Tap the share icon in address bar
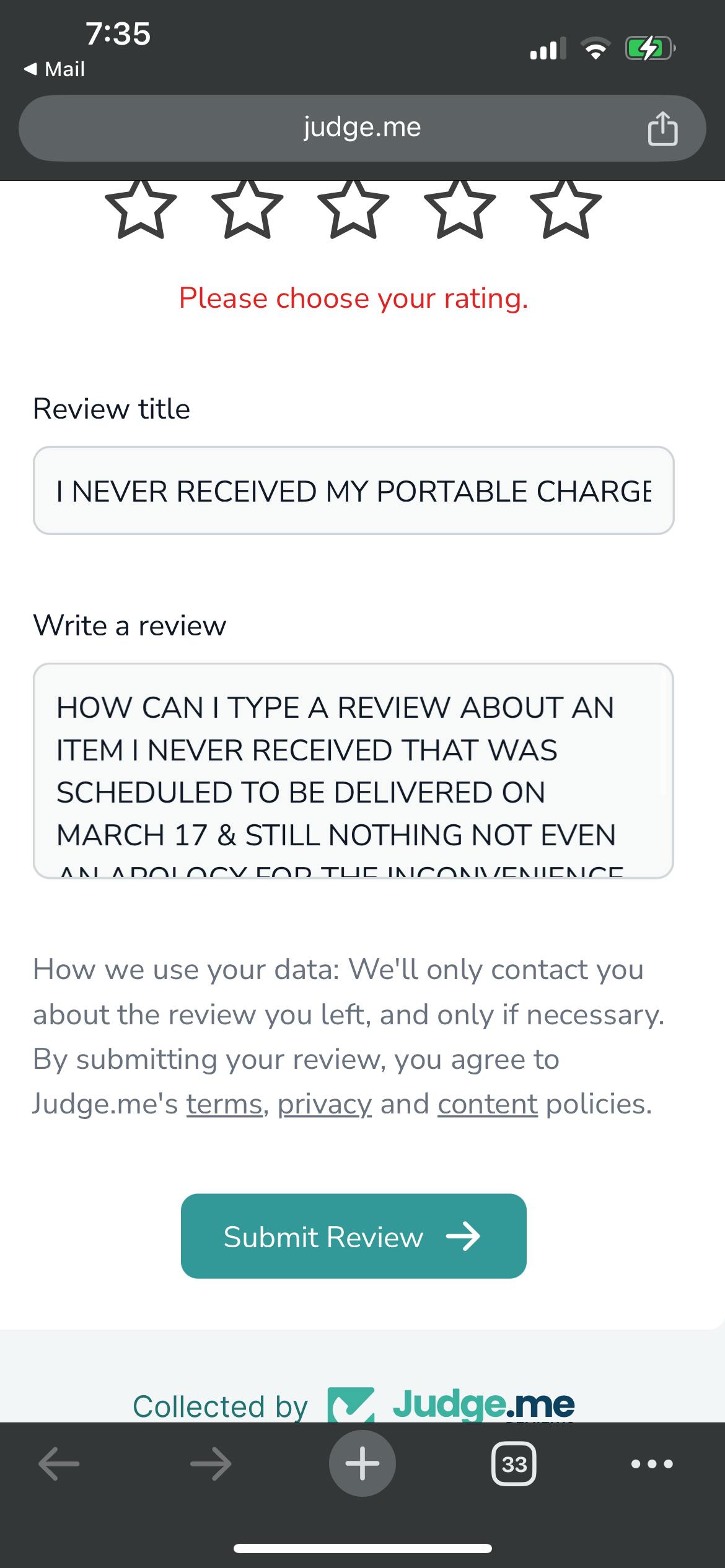Viewport: 725px width, 1568px height. point(662,129)
